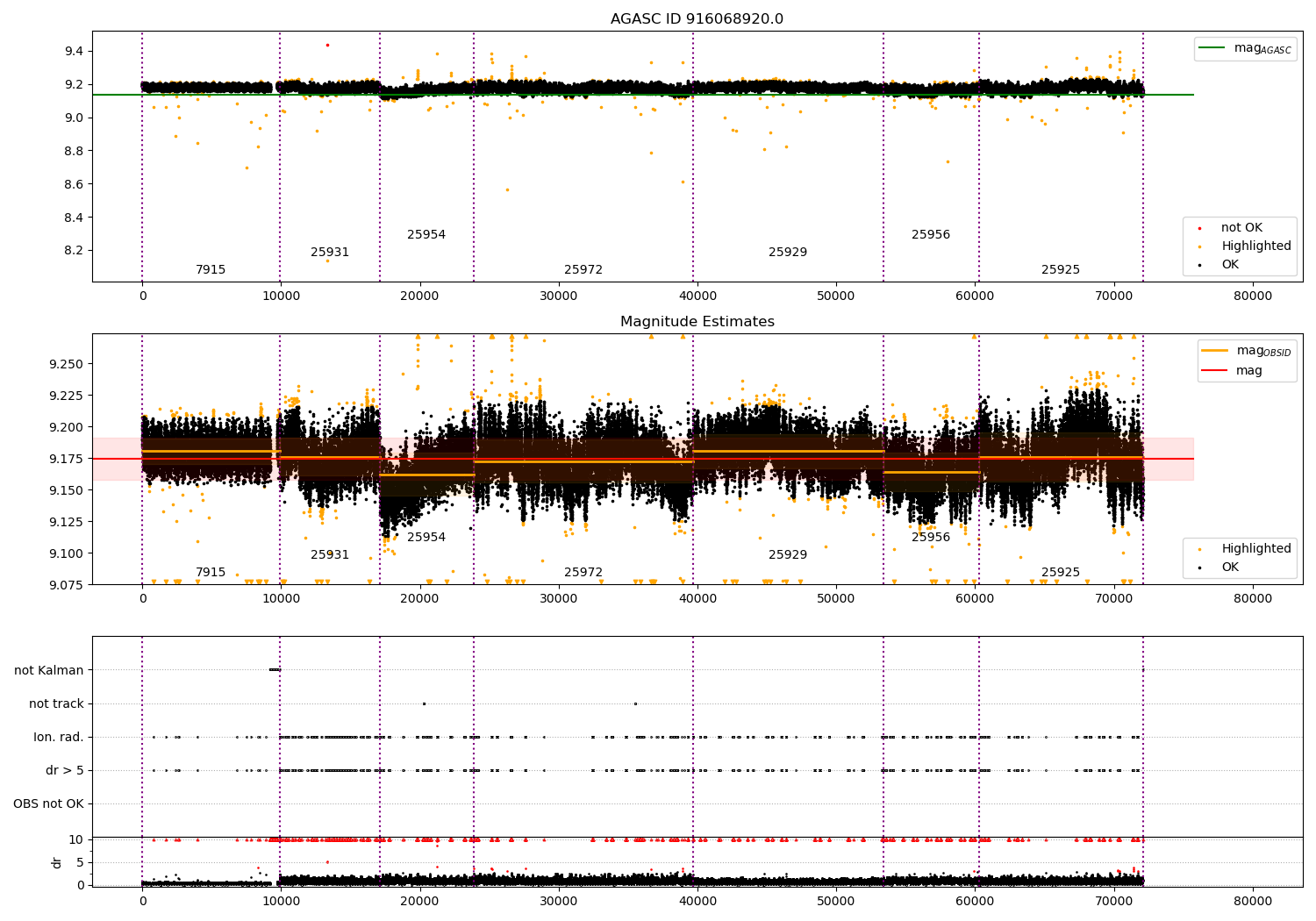The width and height of the screenshot is (1316, 921).
Task: Click the 9.4 y-axis tick label
Action: pyautogui.click(x=74, y=52)
